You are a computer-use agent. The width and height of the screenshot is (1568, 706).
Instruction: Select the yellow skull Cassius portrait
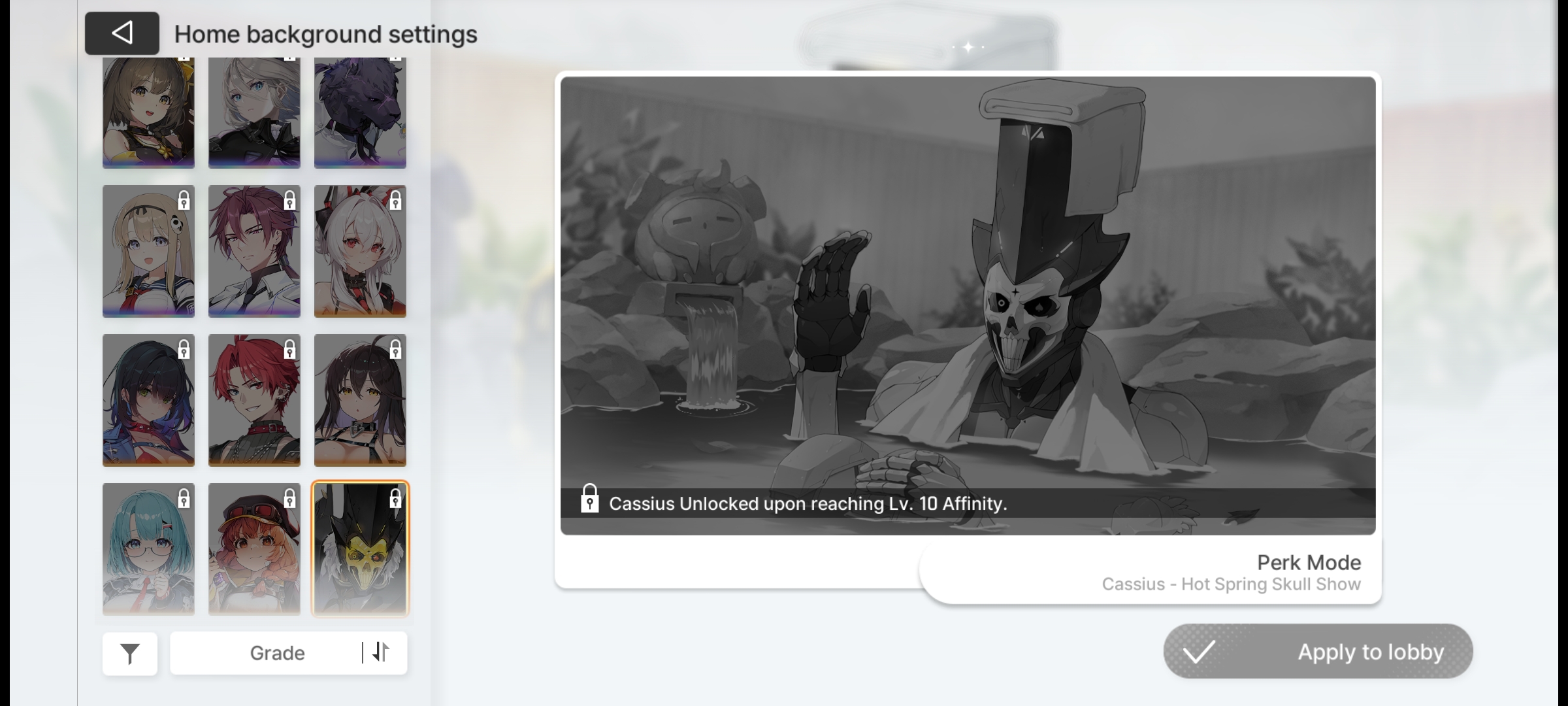[360, 549]
